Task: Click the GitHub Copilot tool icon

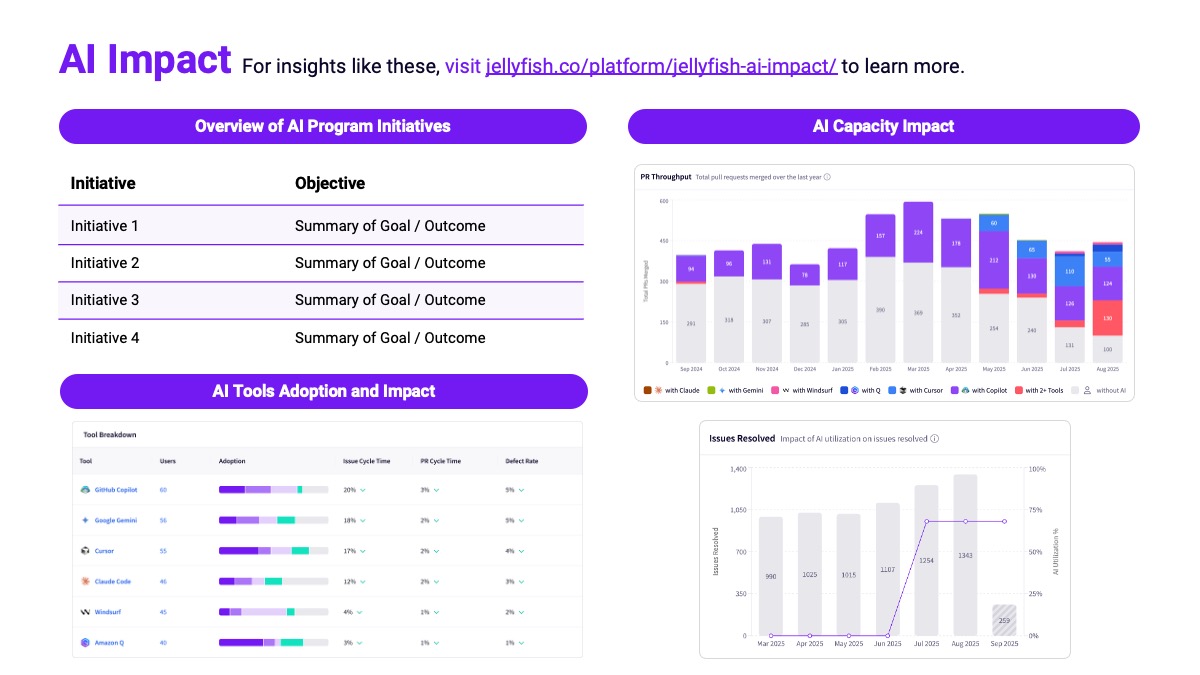Action: pyautogui.click(x=85, y=490)
